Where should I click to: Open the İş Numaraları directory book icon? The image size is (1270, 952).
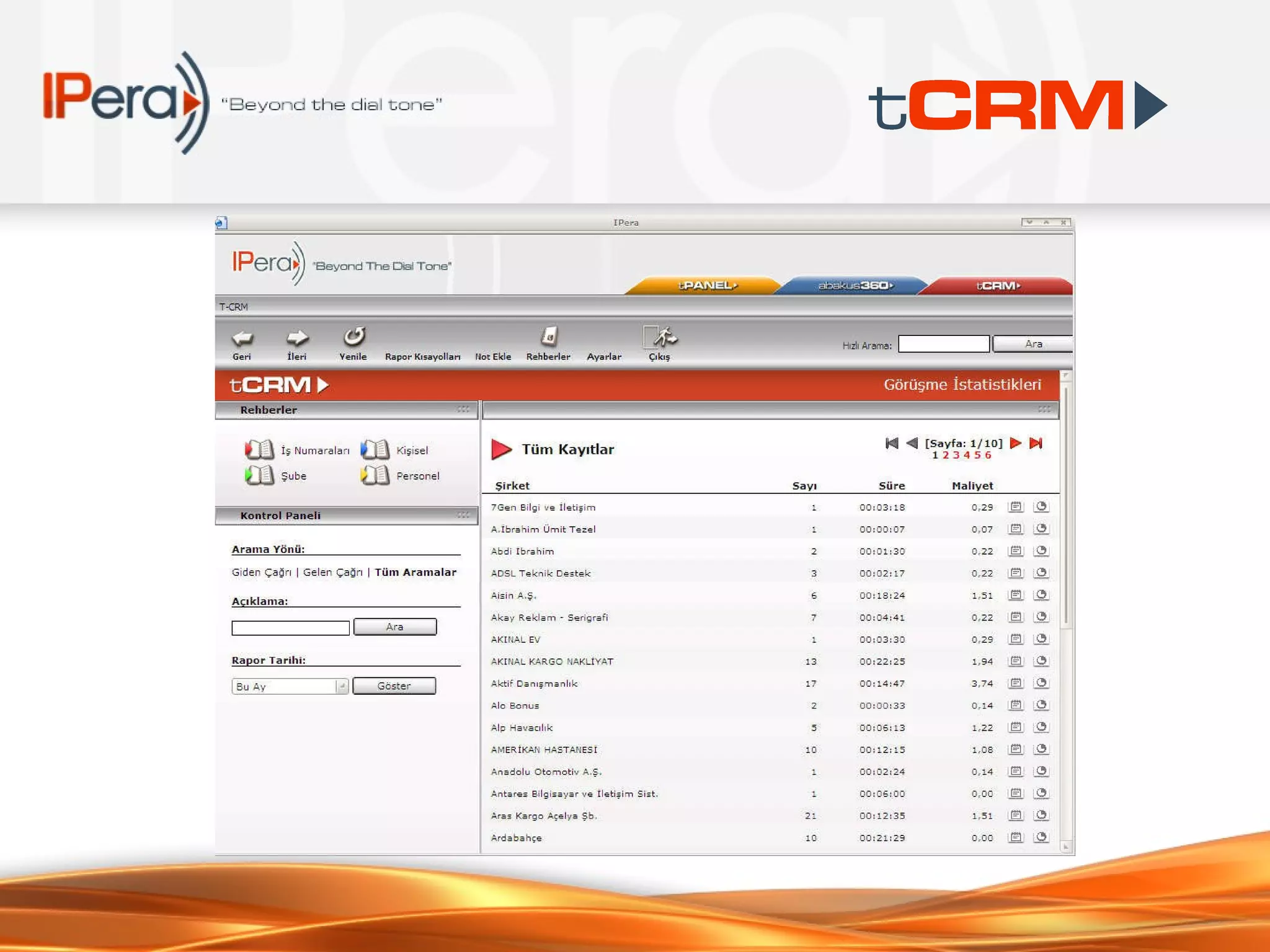pyautogui.click(x=259, y=449)
